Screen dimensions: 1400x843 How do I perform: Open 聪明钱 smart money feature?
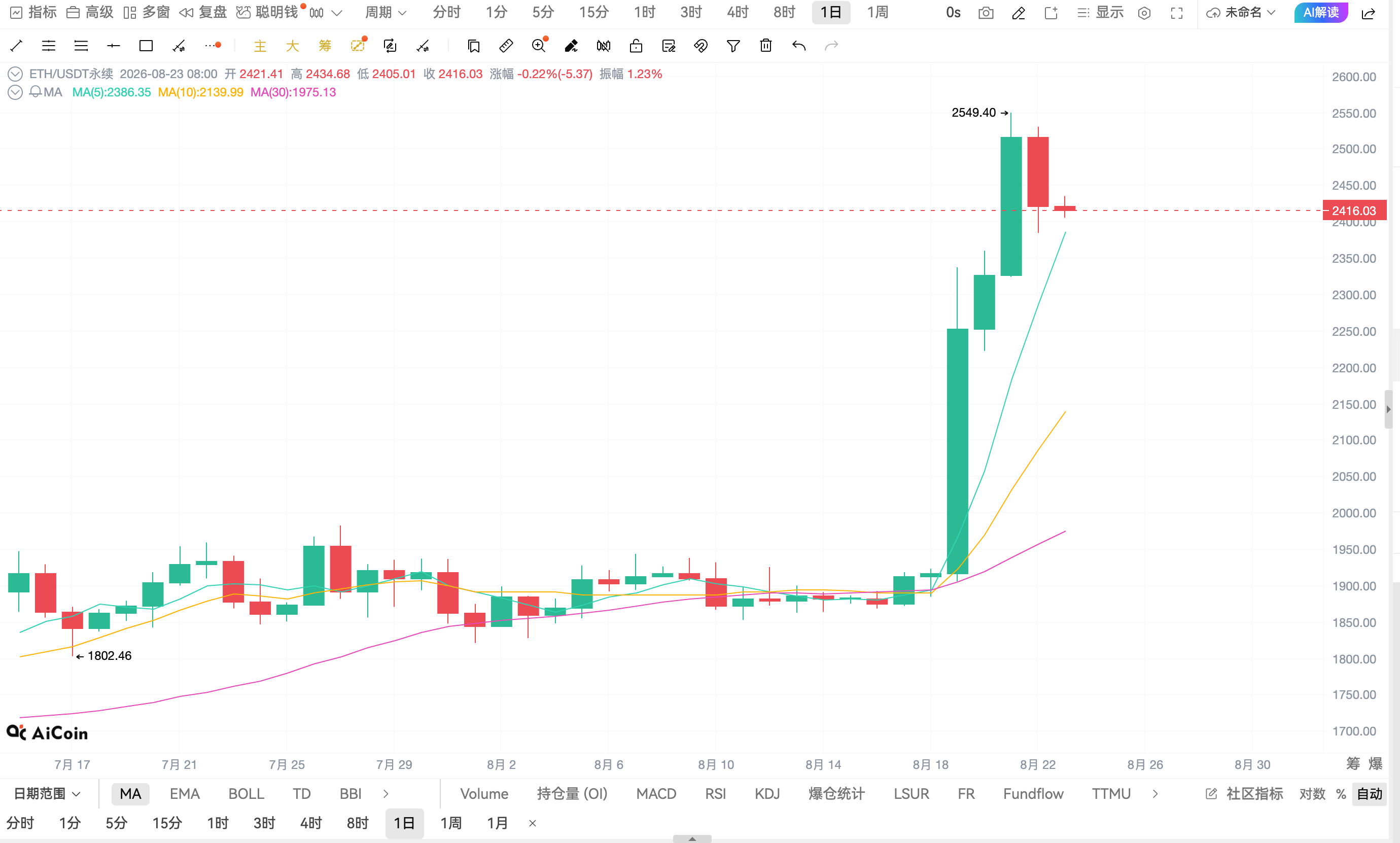coord(267,13)
